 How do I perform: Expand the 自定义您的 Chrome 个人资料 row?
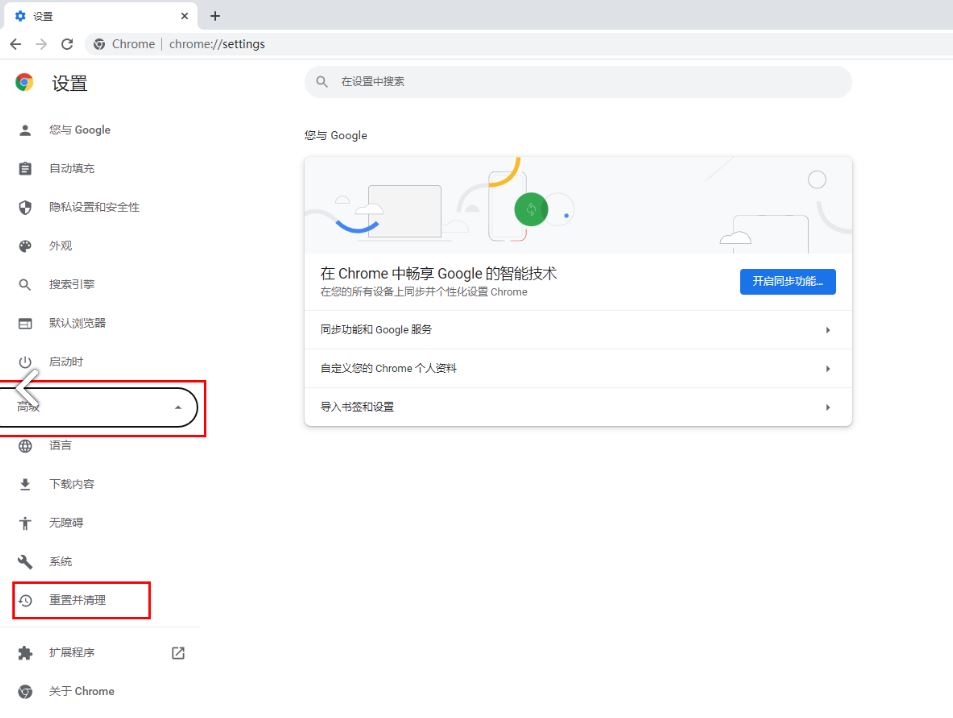click(x=578, y=368)
